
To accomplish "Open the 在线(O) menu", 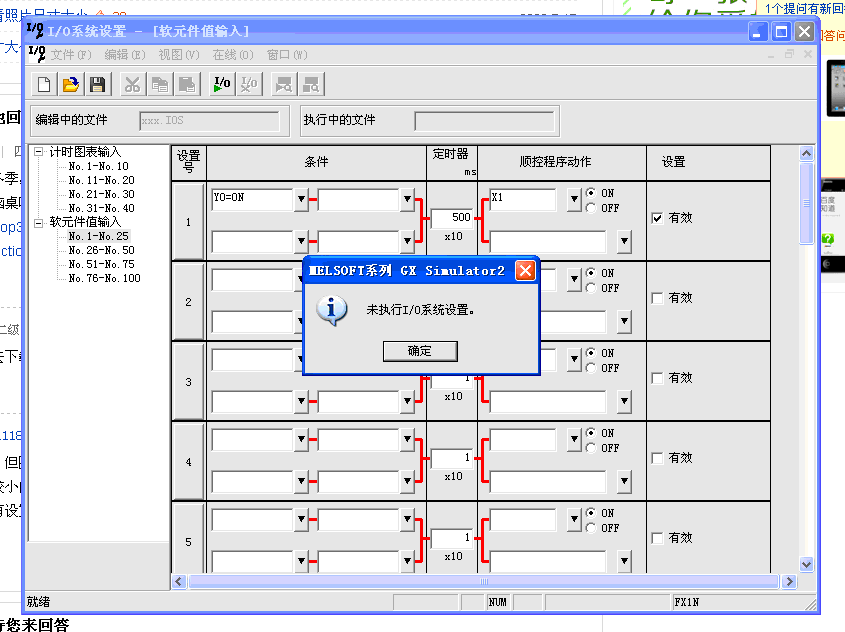I will (233, 54).
